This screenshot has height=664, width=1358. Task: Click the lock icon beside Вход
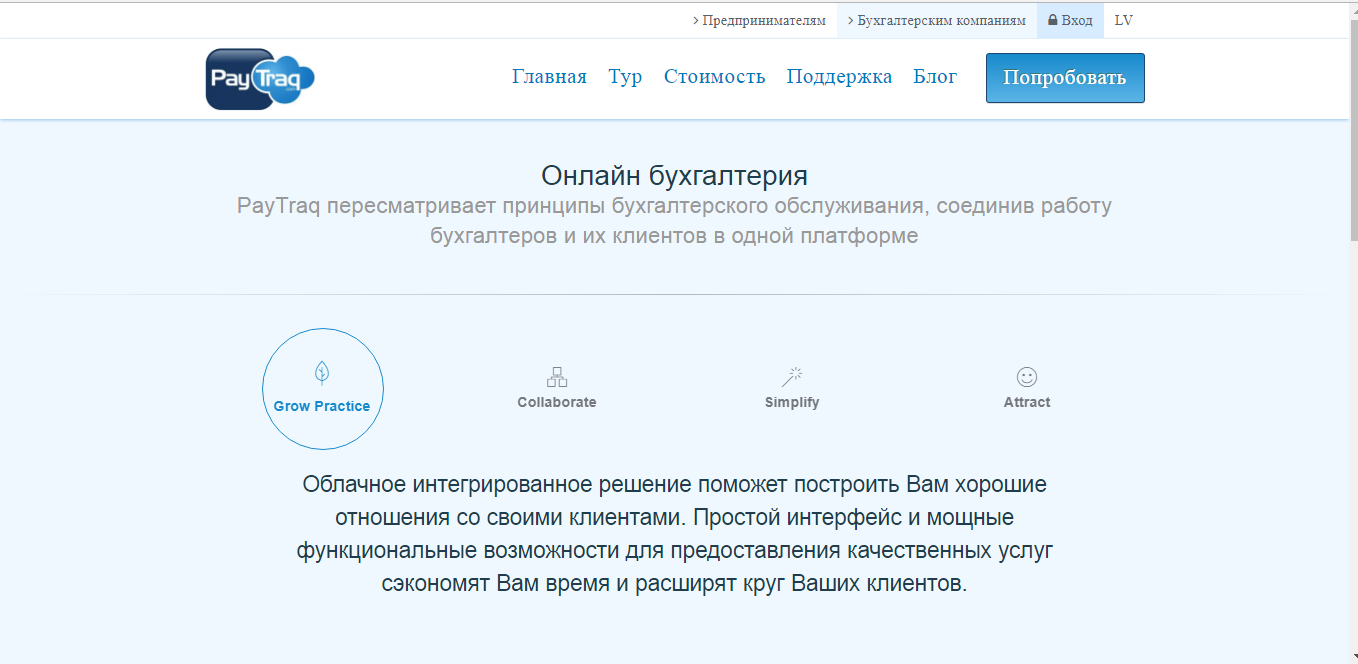(1051, 19)
